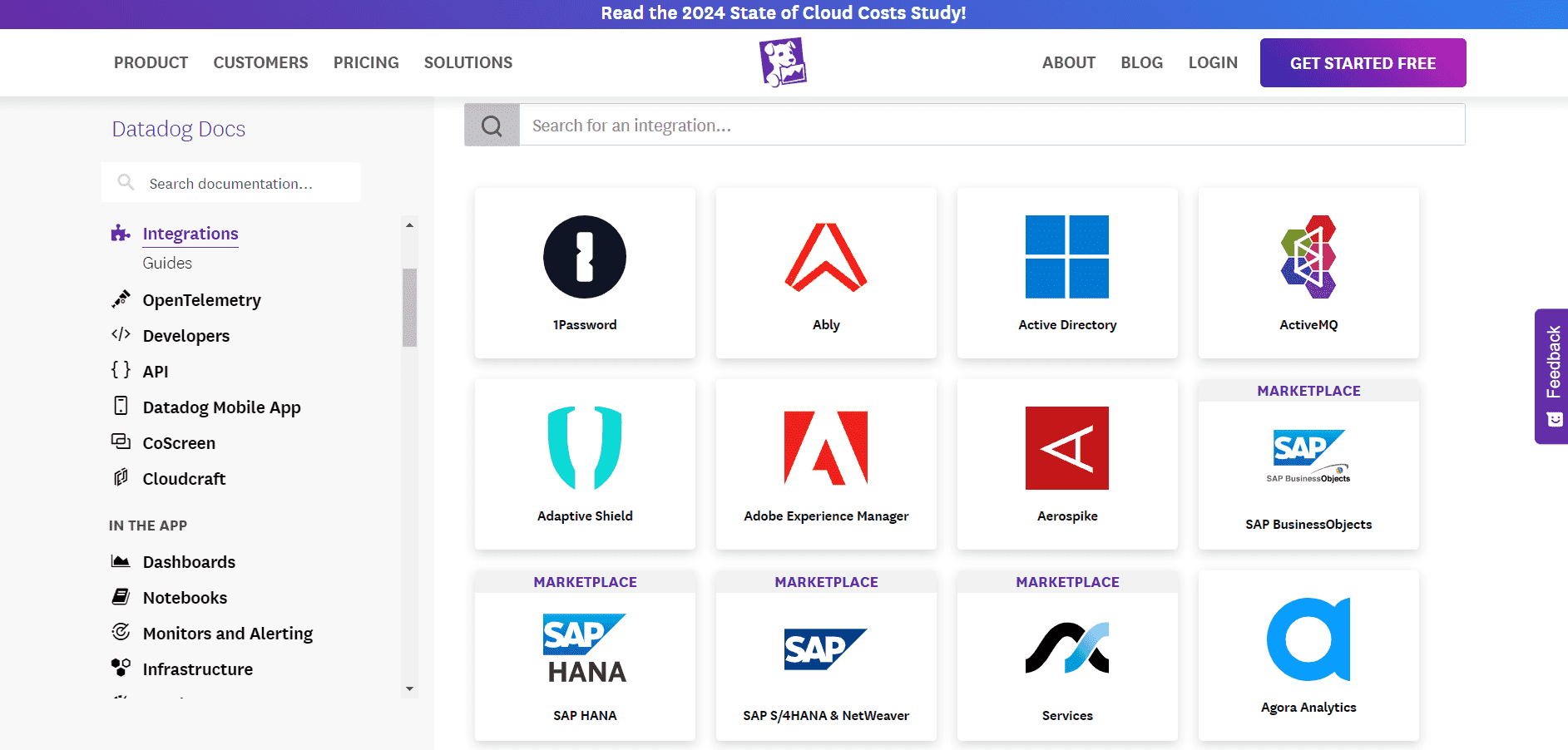The height and width of the screenshot is (750, 1568).
Task: Select the Ably logo tile
Action: click(826, 257)
